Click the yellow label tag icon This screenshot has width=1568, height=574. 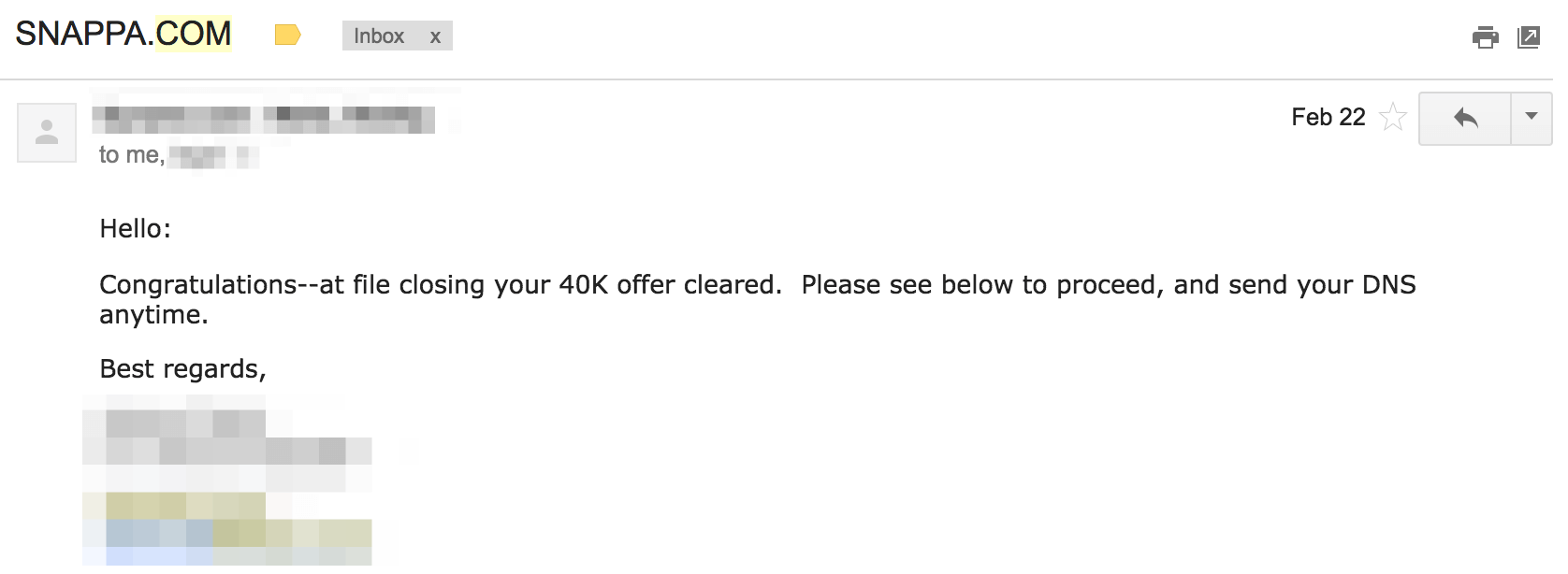(290, 34)
